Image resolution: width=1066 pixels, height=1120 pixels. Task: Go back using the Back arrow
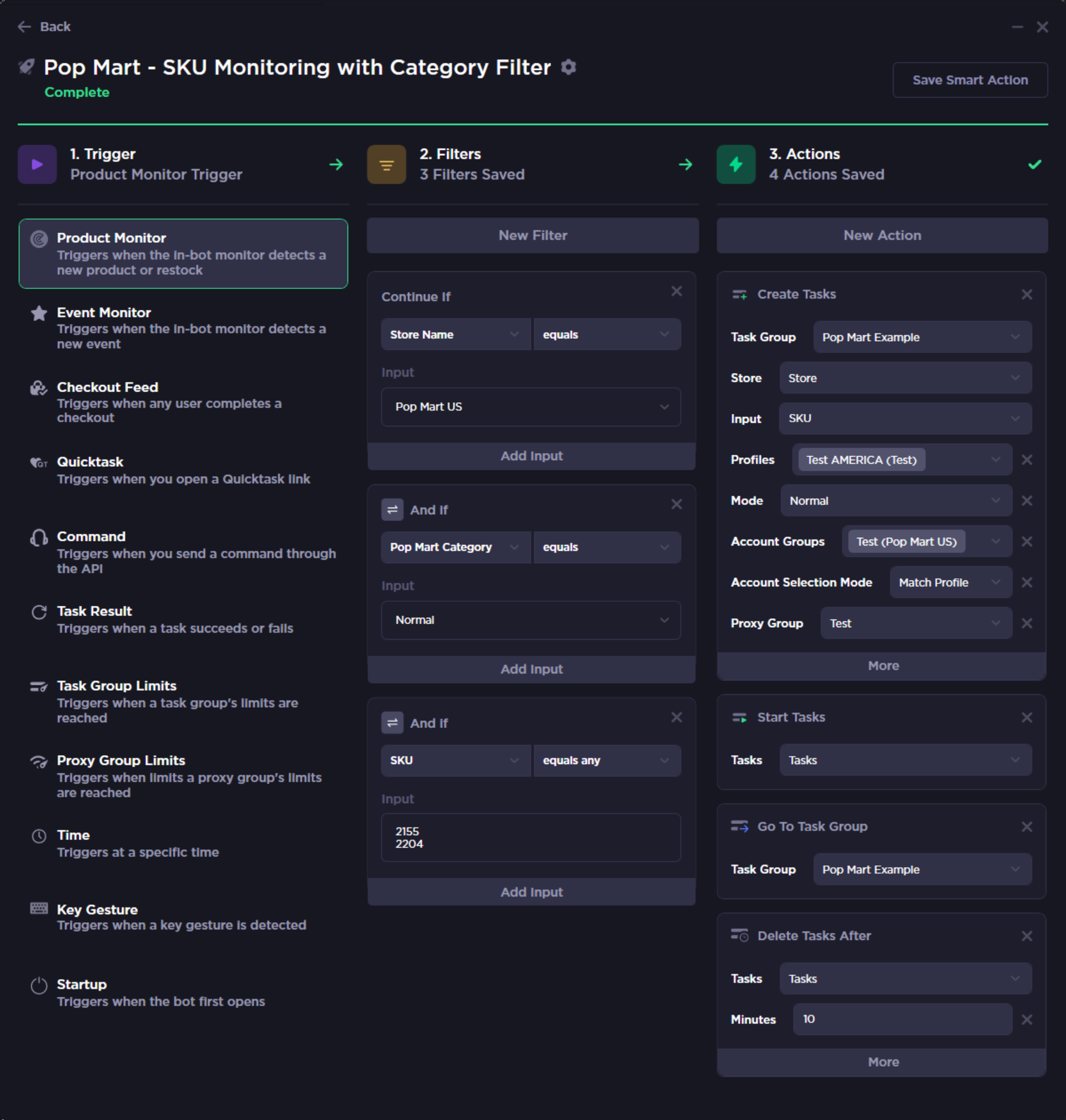click(44, 27)
